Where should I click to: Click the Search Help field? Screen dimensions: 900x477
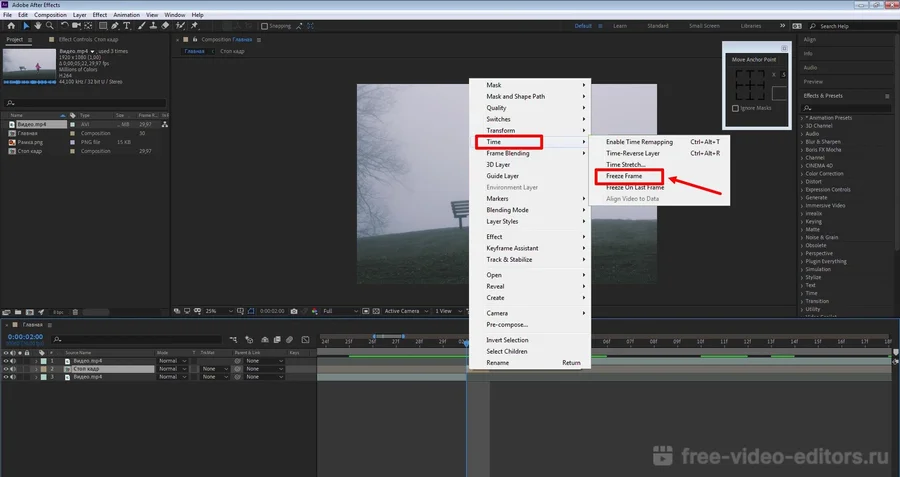tap(852, 26)
